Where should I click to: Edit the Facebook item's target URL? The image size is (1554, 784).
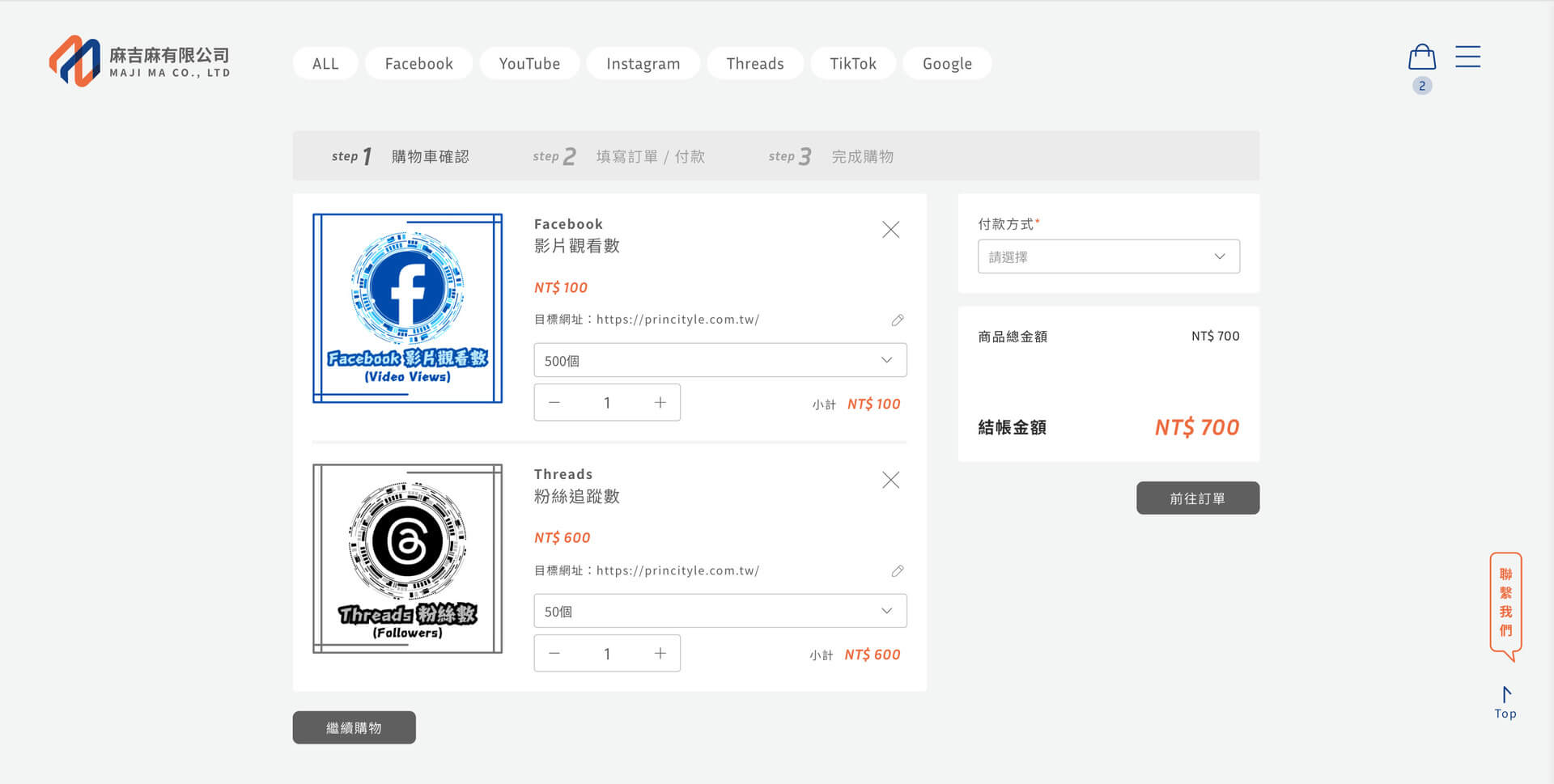[897, 320]
